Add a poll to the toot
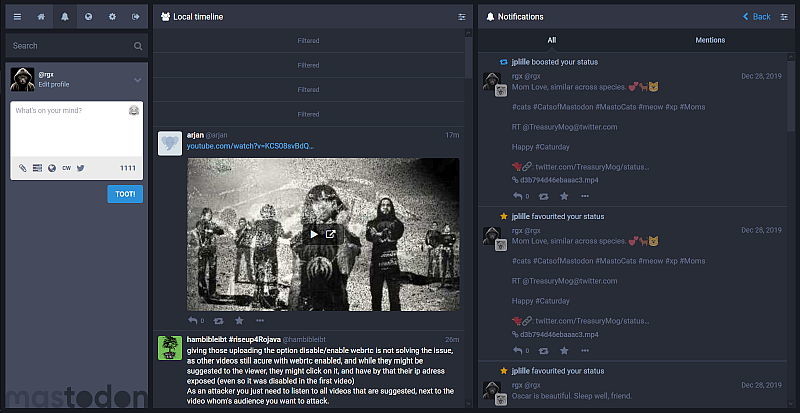 [37, 168]
